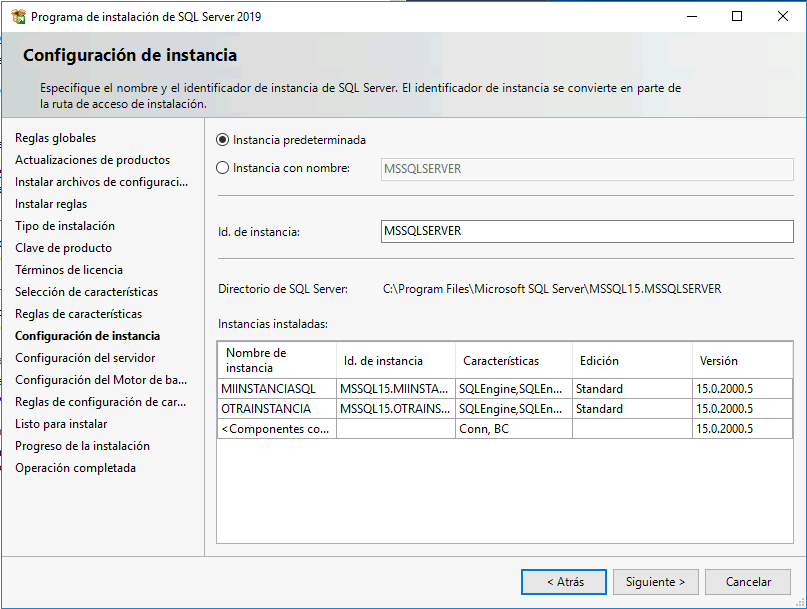Select Instalar archivos de configuración step
807x609 pixels.
pos(101,182)
